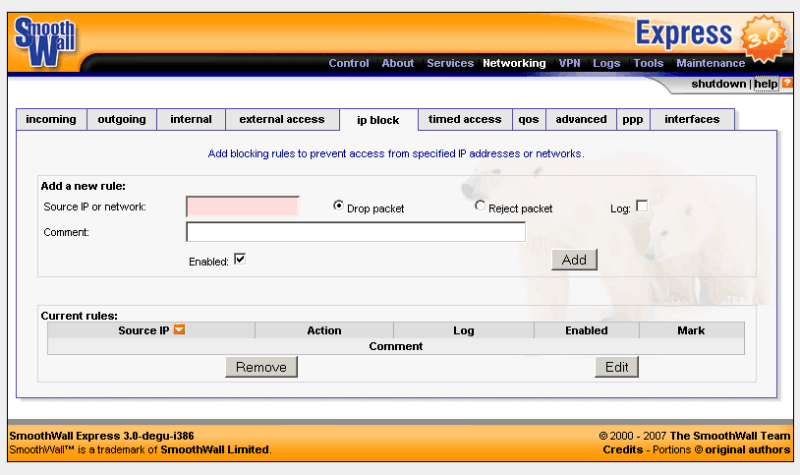The width and height of the screenshot is (800, 475).
Task: Click the Comment header row
Action: 396,346
